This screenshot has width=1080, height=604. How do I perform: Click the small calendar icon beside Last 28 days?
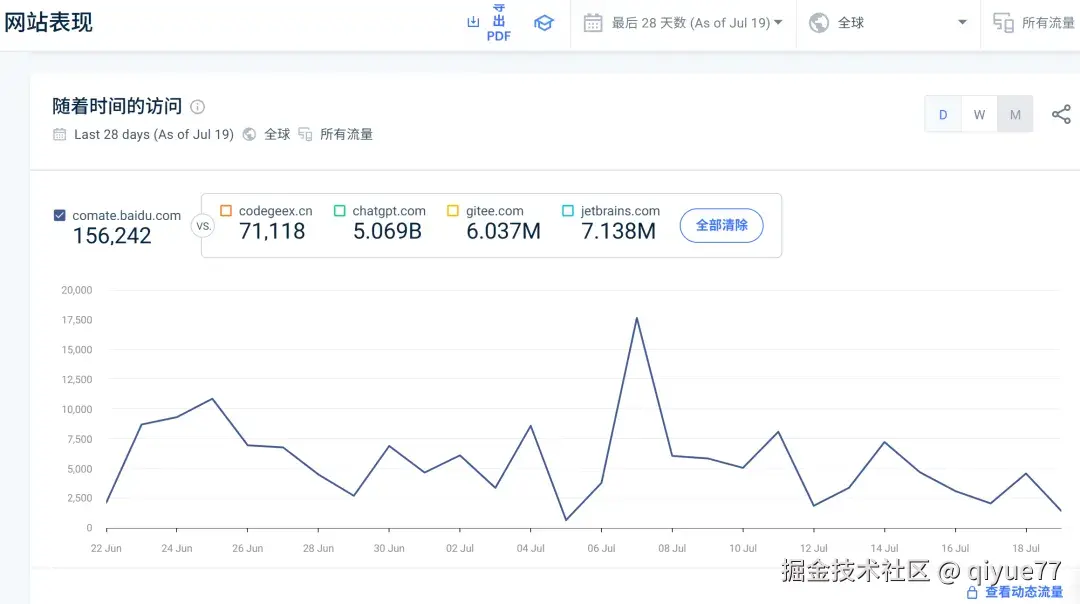(x=60, y=134)
